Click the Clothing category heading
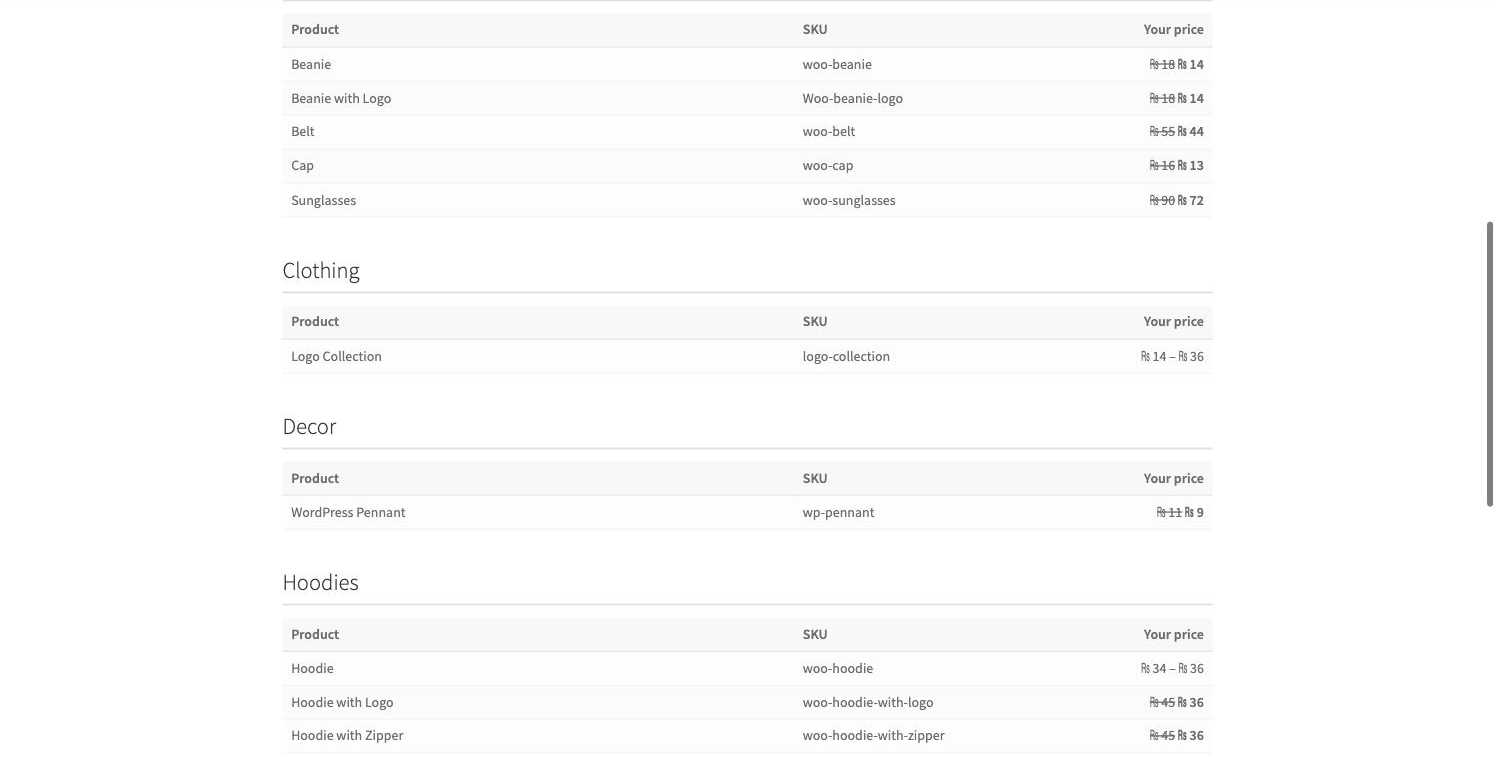 (x=321, y=271)
